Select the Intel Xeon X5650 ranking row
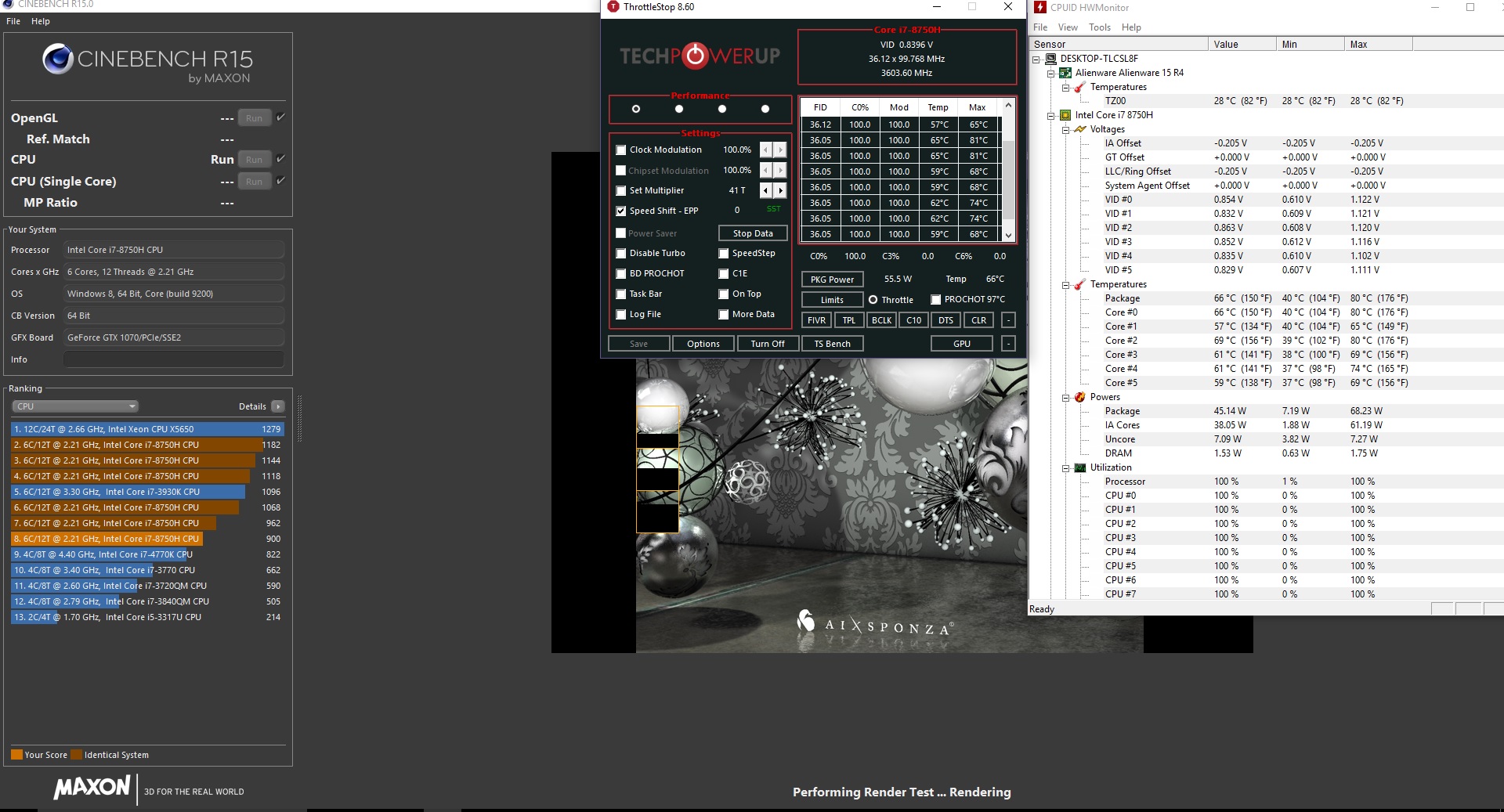1504x812 pixels. 147,429
